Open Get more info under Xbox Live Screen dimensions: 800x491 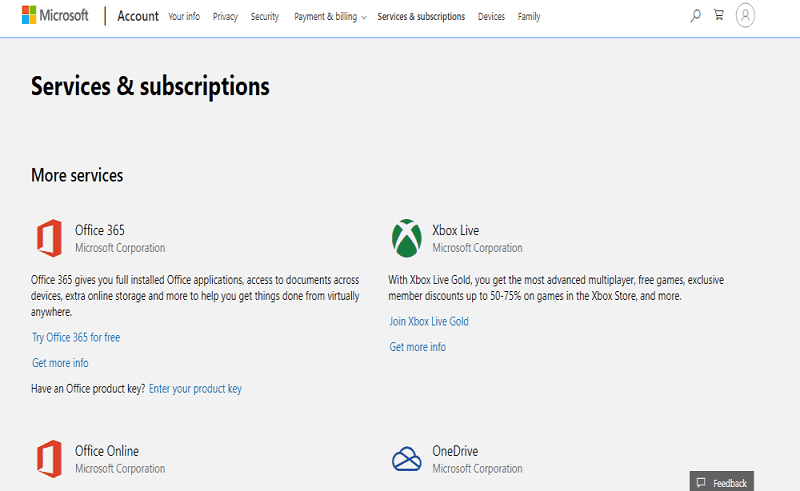(417, 347)
